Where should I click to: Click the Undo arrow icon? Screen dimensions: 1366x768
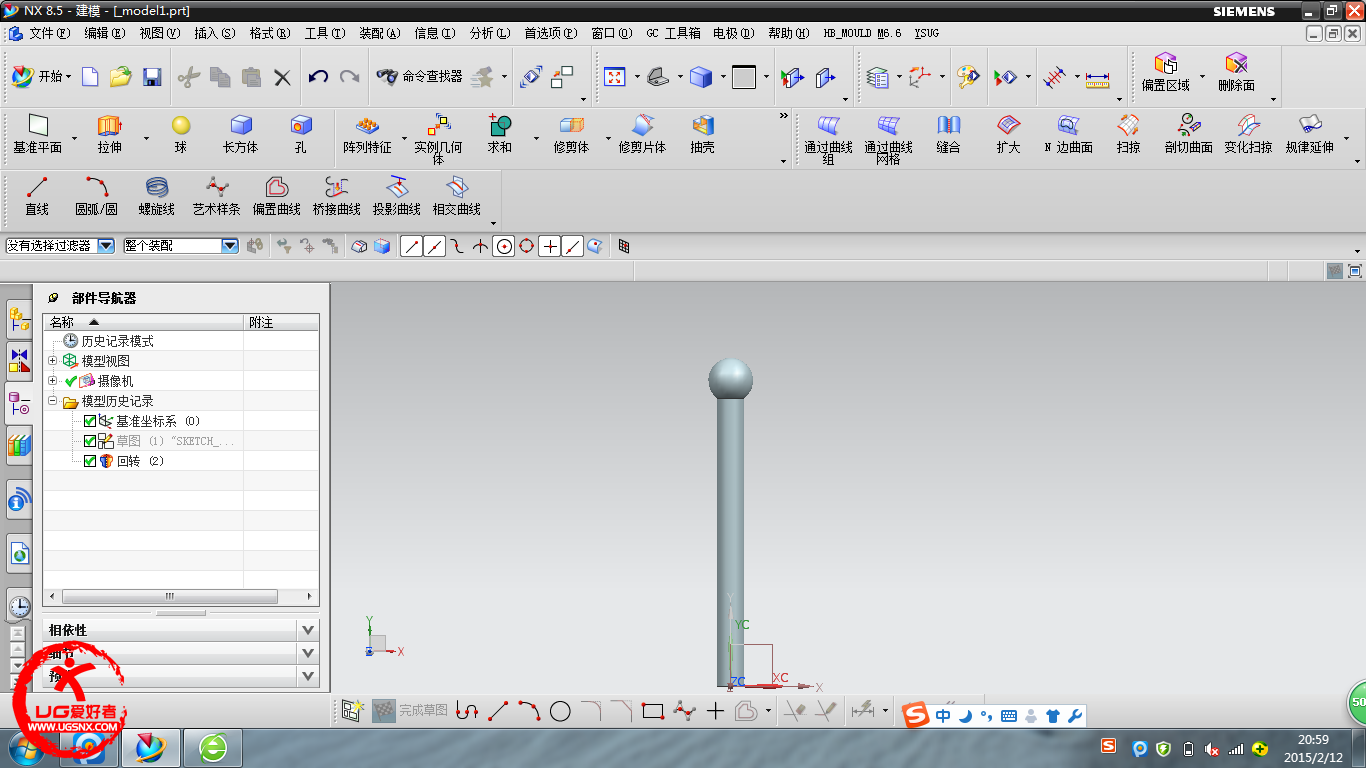(318, 76)
